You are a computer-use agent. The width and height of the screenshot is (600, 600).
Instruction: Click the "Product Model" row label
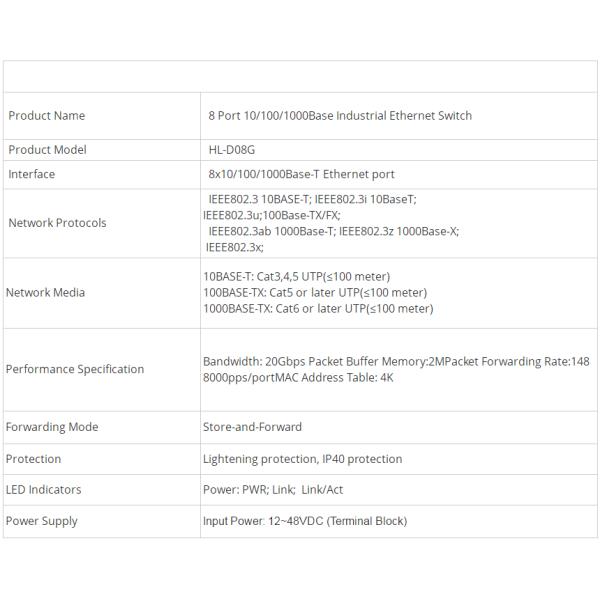[x=48, y=150]
